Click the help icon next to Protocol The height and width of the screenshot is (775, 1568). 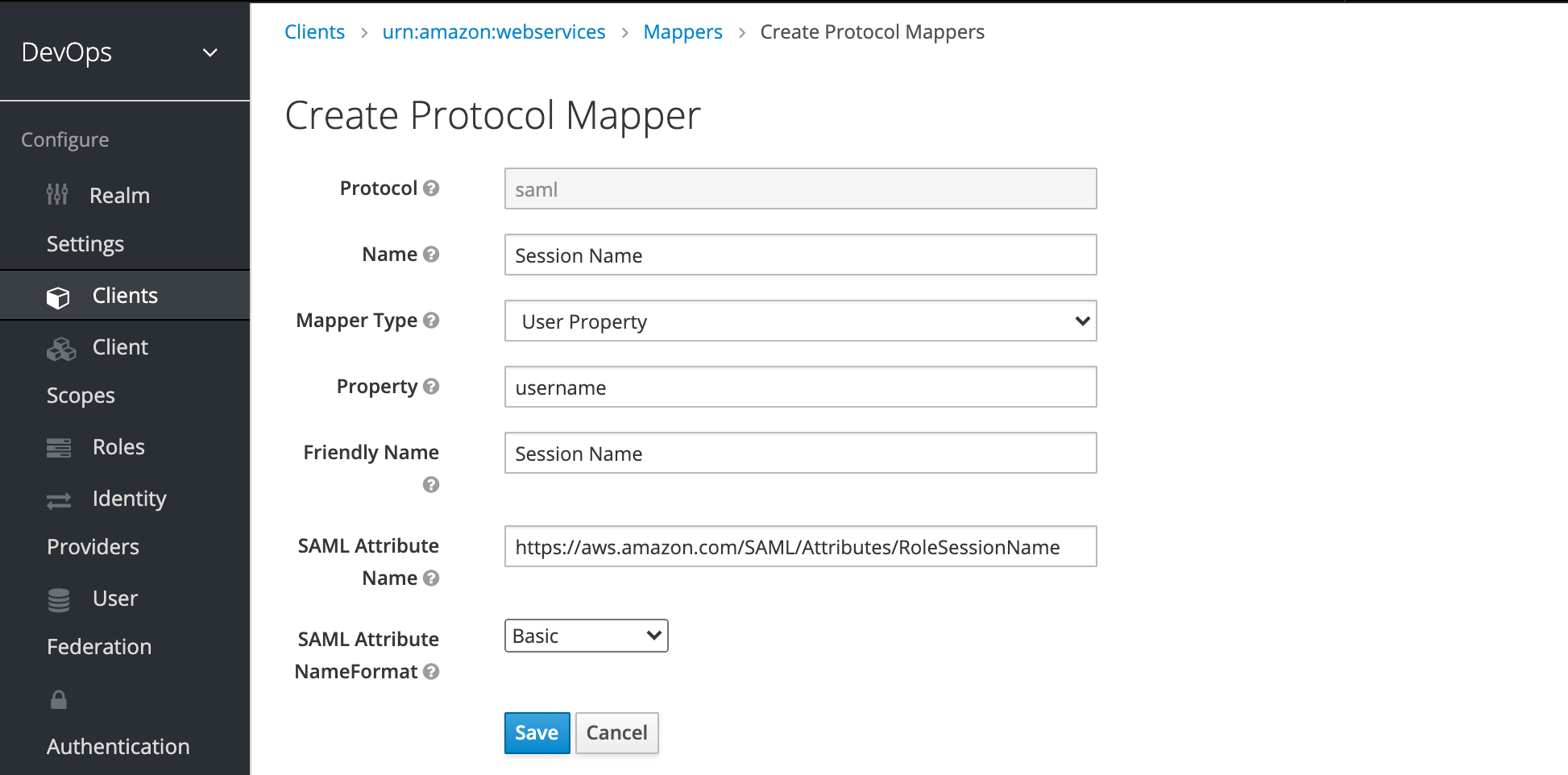pyautogui.click(x=431, y=189)
